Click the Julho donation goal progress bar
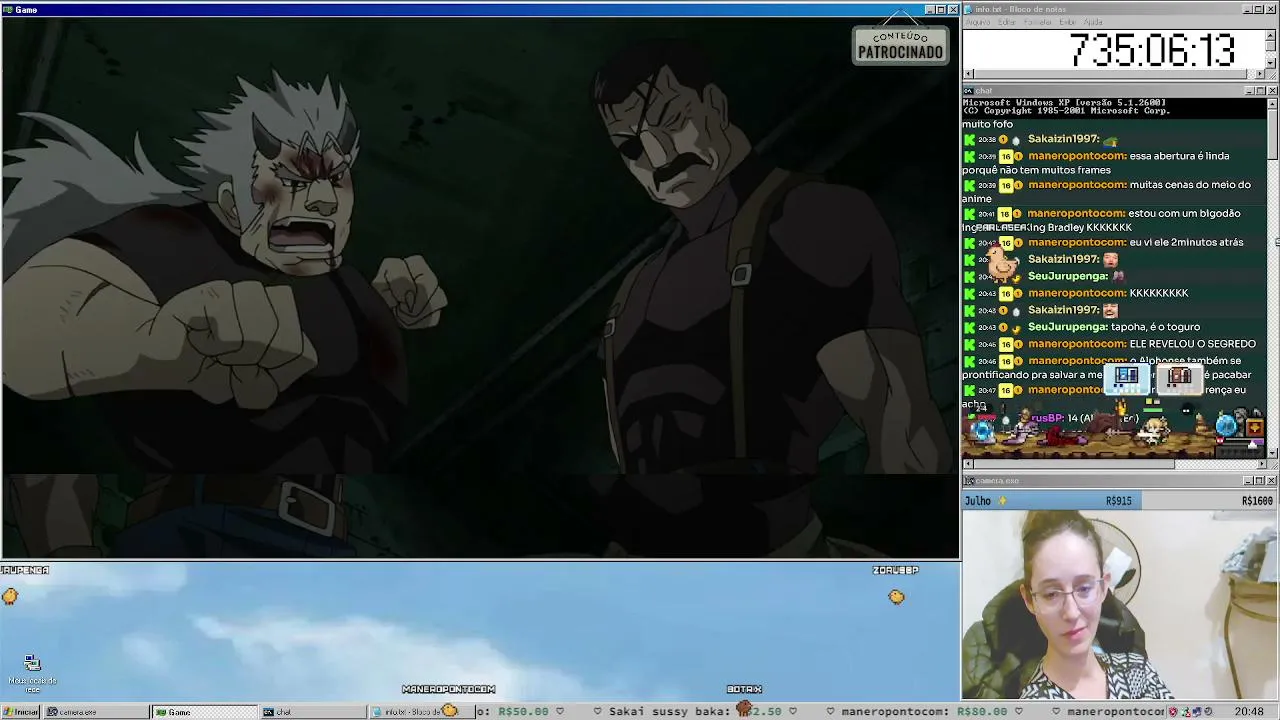 point(1119,501)
